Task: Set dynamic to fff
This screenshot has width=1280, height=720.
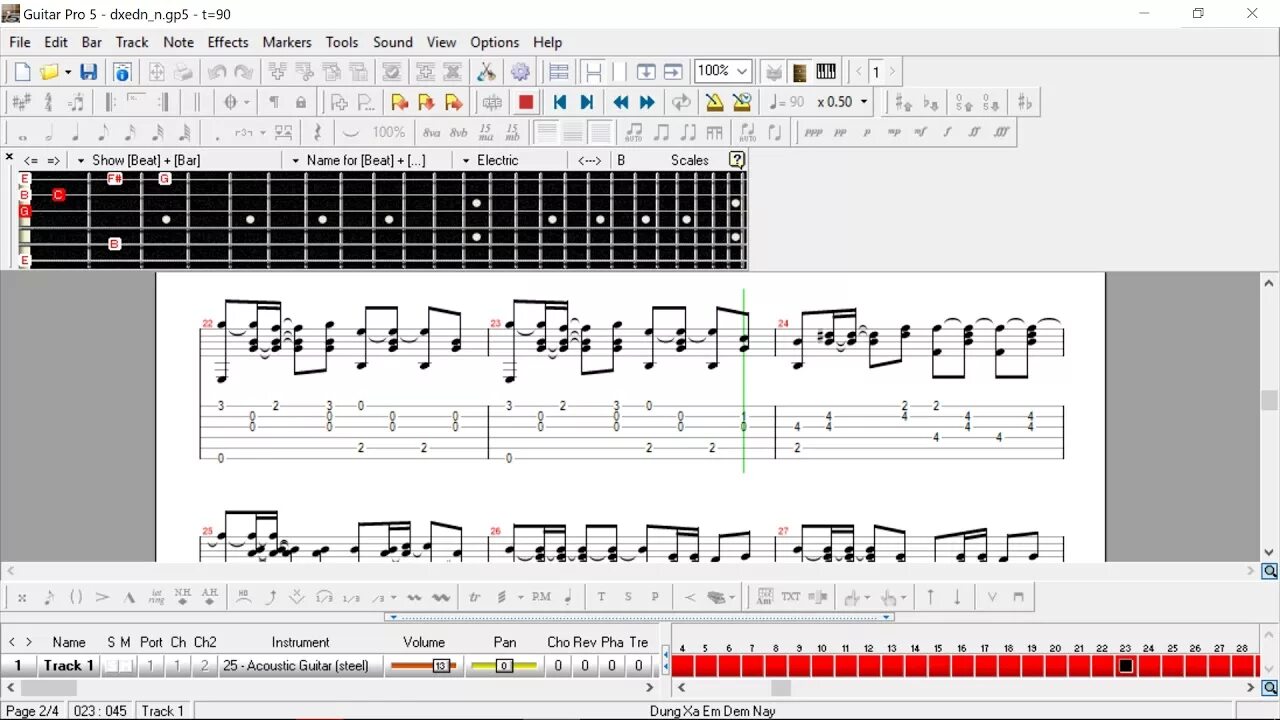Action: click(x=1001, y=132)
